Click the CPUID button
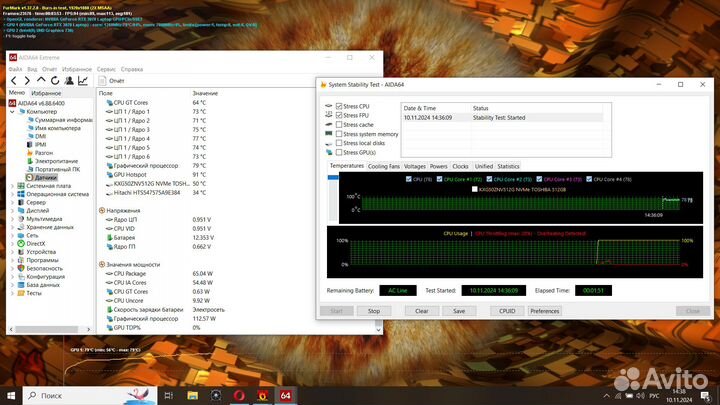720x405 pixels. [x=507, y=311]
